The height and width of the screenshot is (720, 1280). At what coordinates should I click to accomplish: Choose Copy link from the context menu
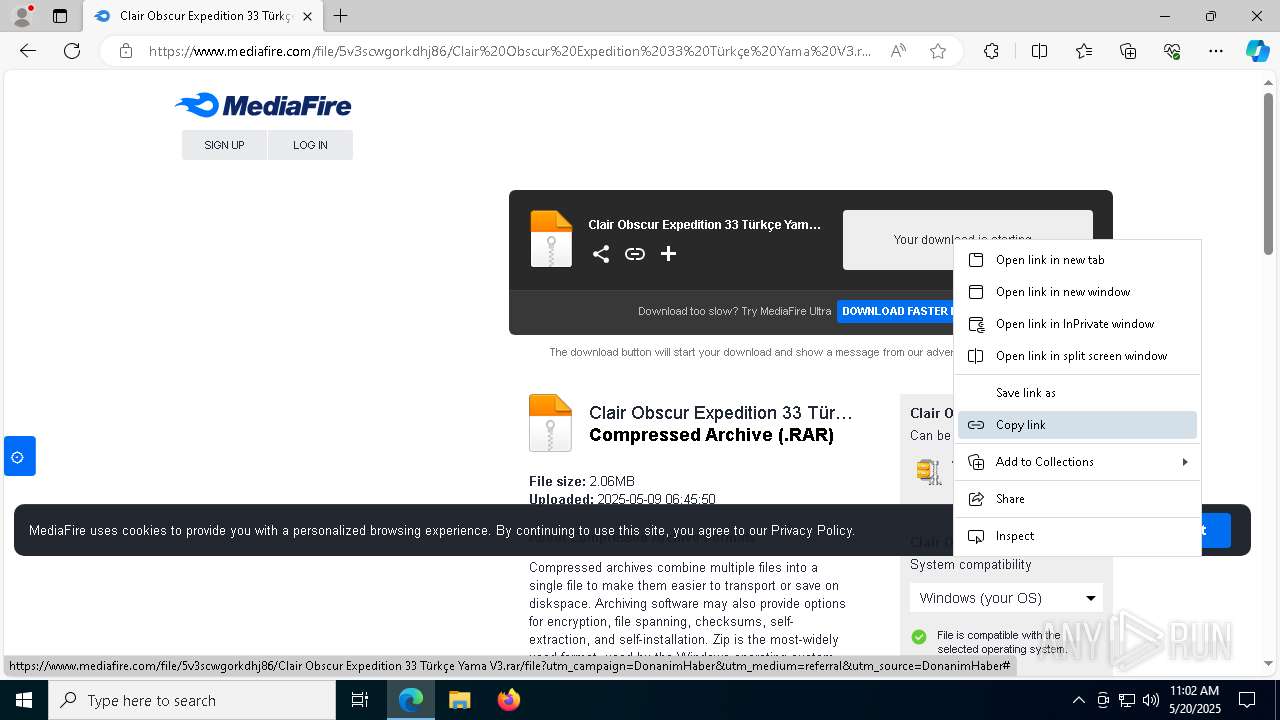[1077, 425]
